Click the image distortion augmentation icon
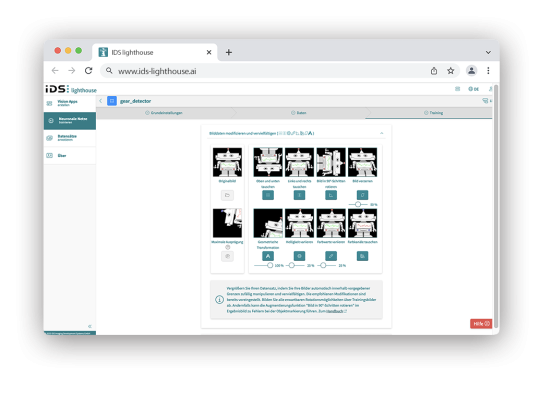 (362, 195)
